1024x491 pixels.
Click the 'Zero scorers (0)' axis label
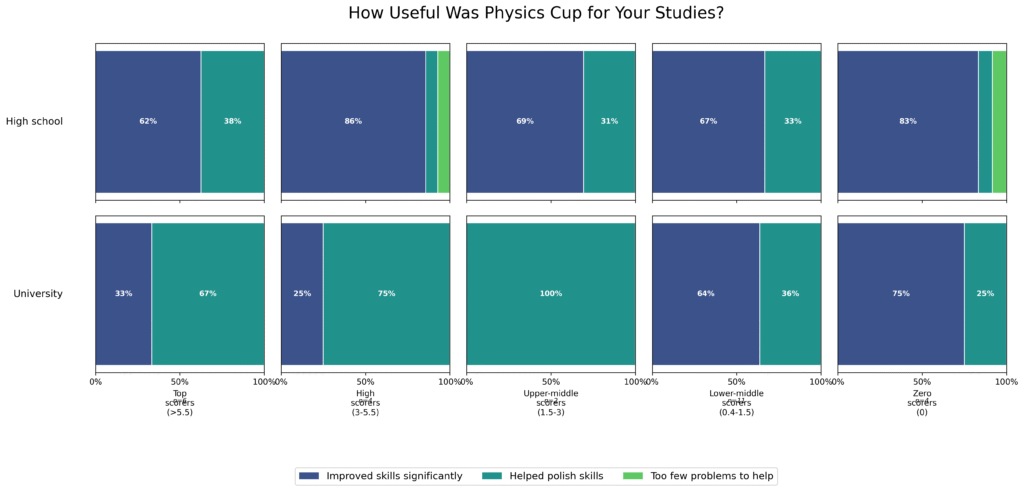(x=922, y=403)
